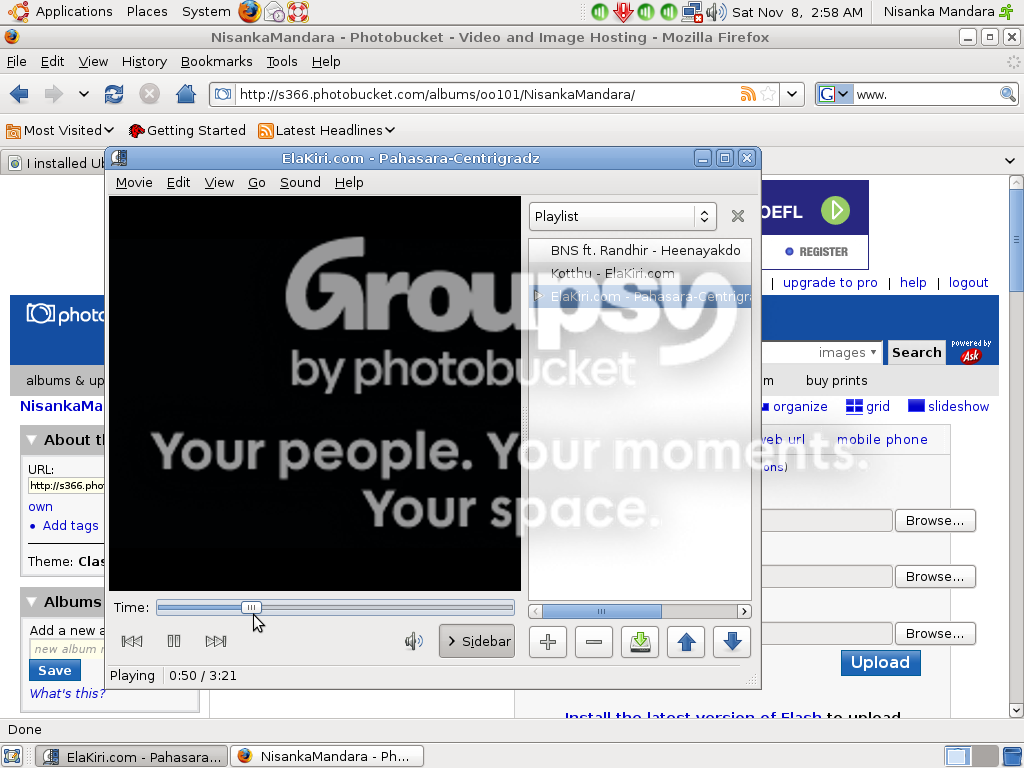The width and height of the screenshot is (1024, 768).
Task: Open system volume applet in panel
Action: coord(716,11)
